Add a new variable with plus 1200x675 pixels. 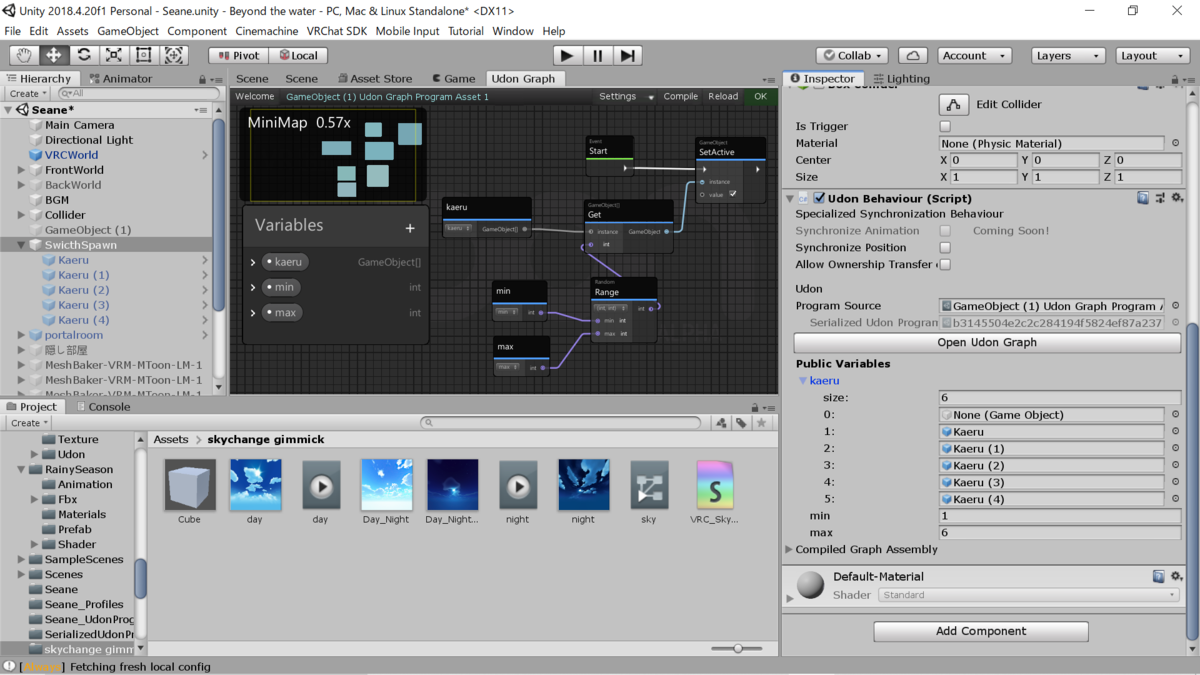click(x=410, y=228)
